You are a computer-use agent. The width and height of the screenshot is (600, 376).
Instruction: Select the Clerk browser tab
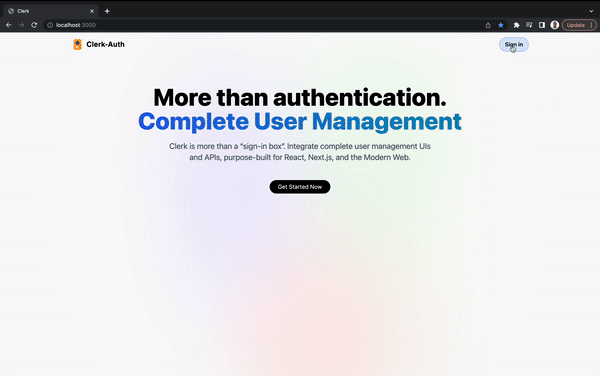coord(51,11)
